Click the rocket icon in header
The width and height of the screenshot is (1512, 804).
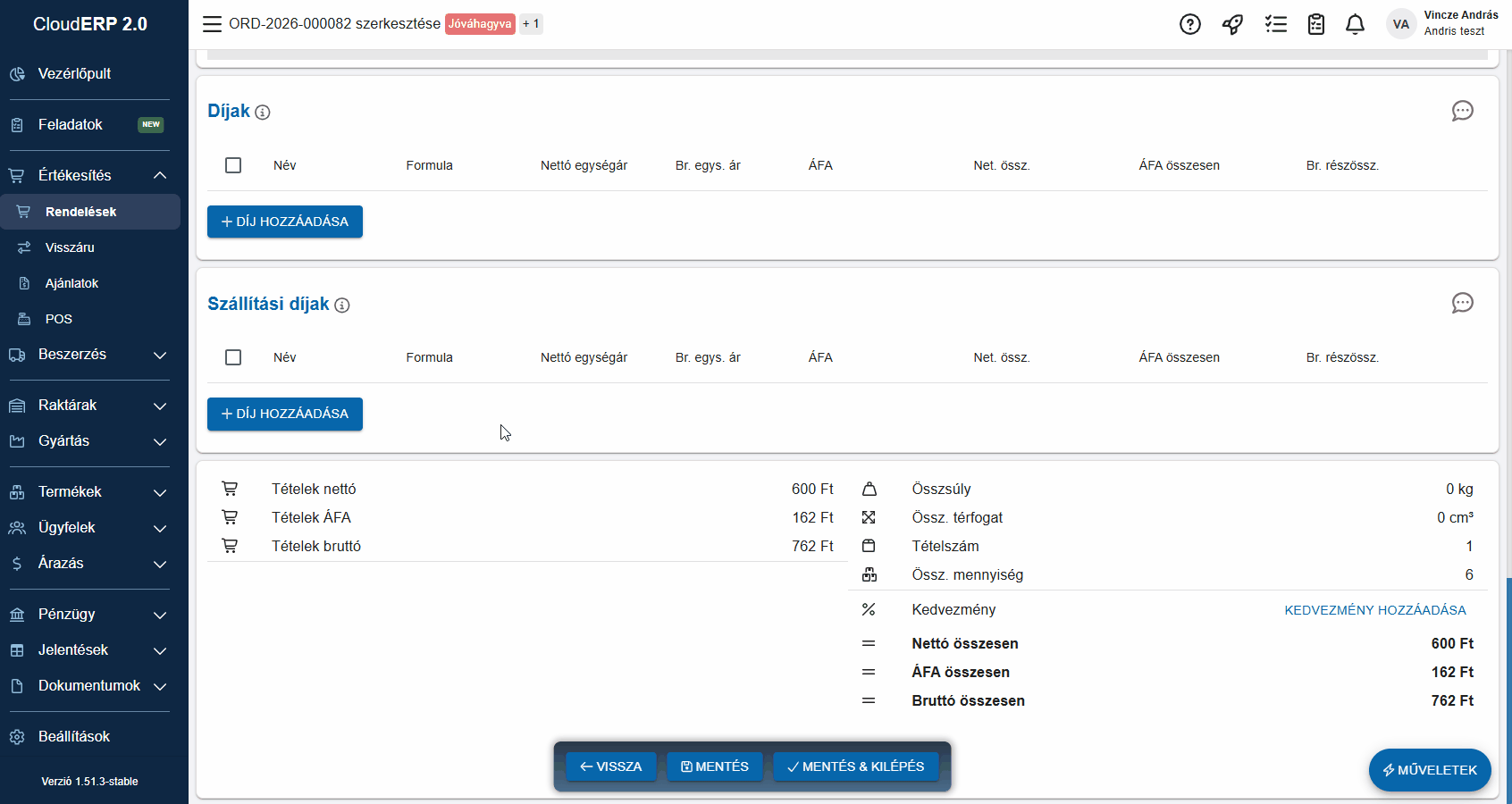click(1232, 24)
